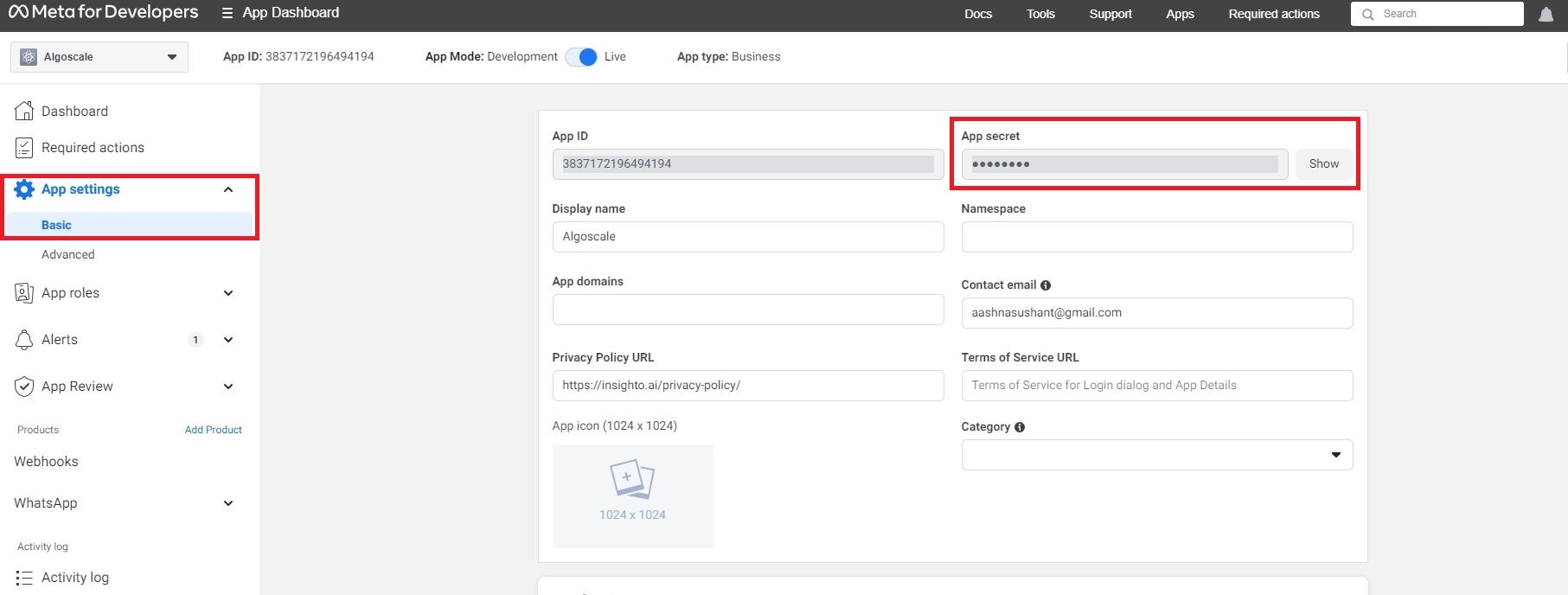Open the Algoscale app selector dropdown

tap(99, 57)
